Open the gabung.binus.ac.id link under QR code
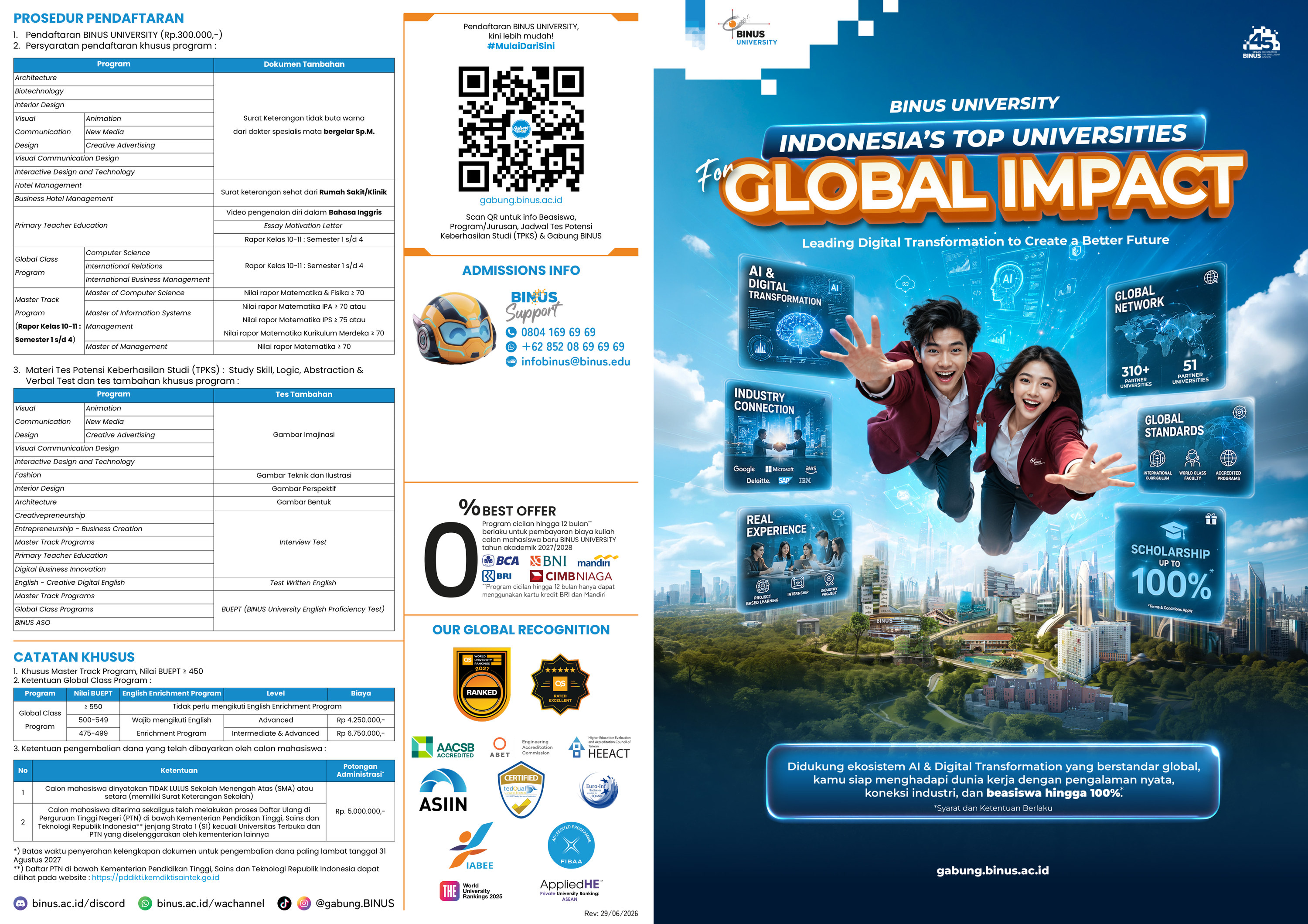1308x924 pixels. (x=521, y=201)
